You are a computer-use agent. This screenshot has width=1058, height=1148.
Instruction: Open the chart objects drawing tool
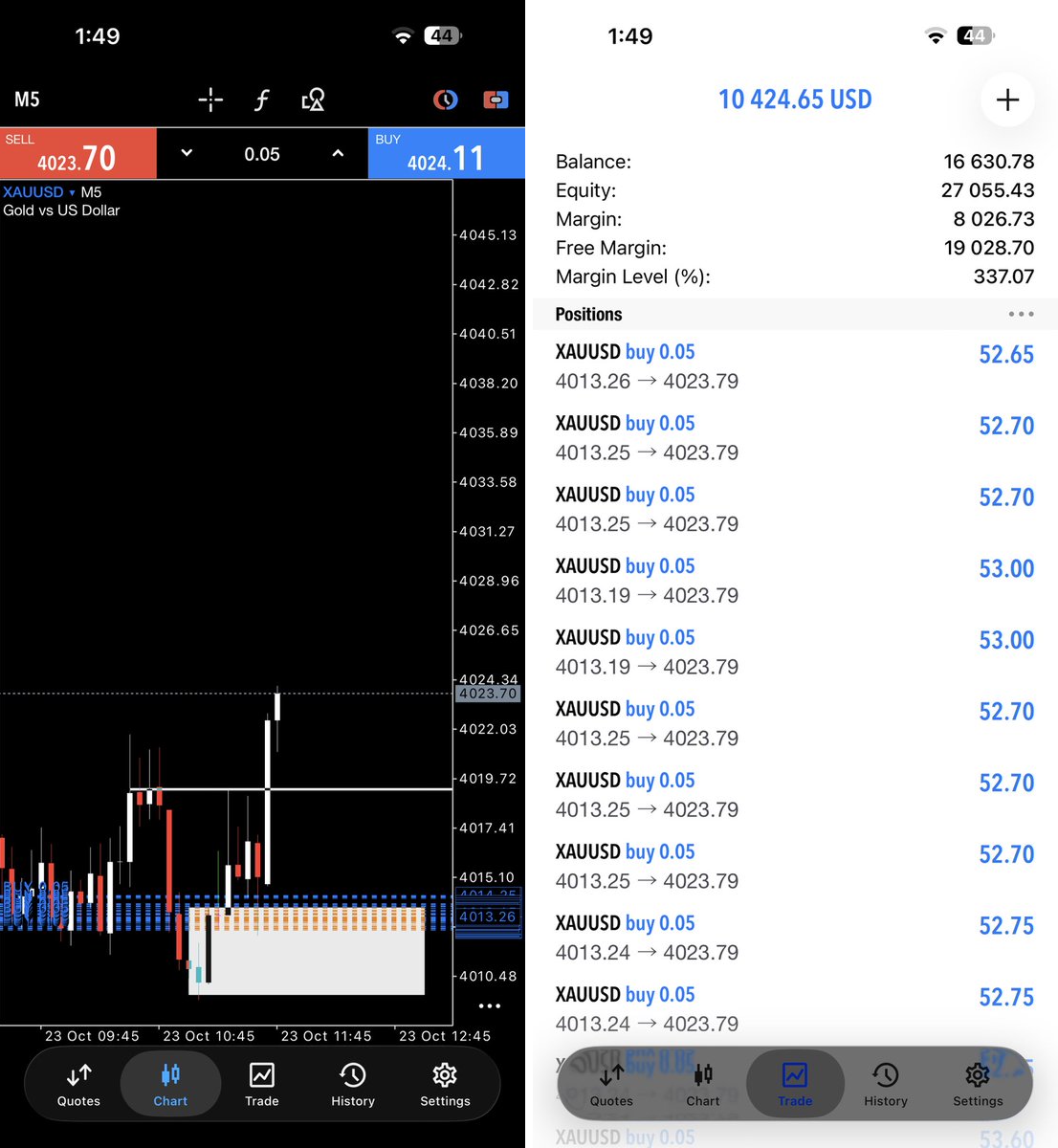tap(313, 99)
